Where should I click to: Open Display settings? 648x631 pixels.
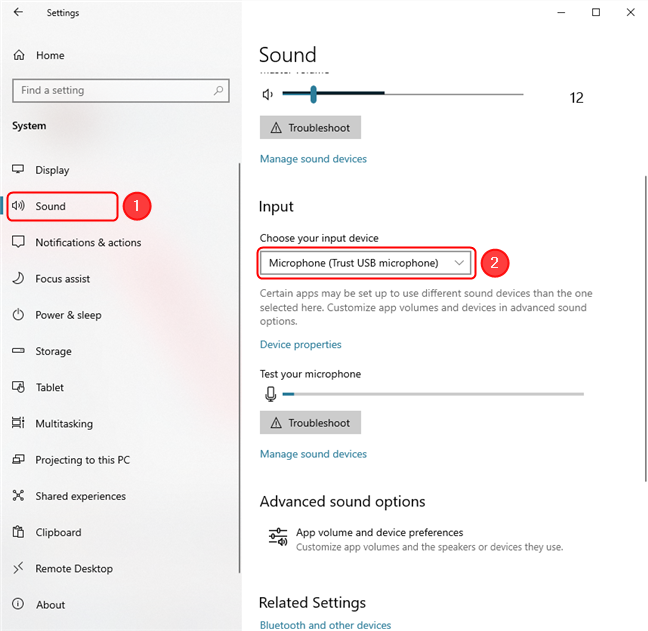[x=52, y=170]
